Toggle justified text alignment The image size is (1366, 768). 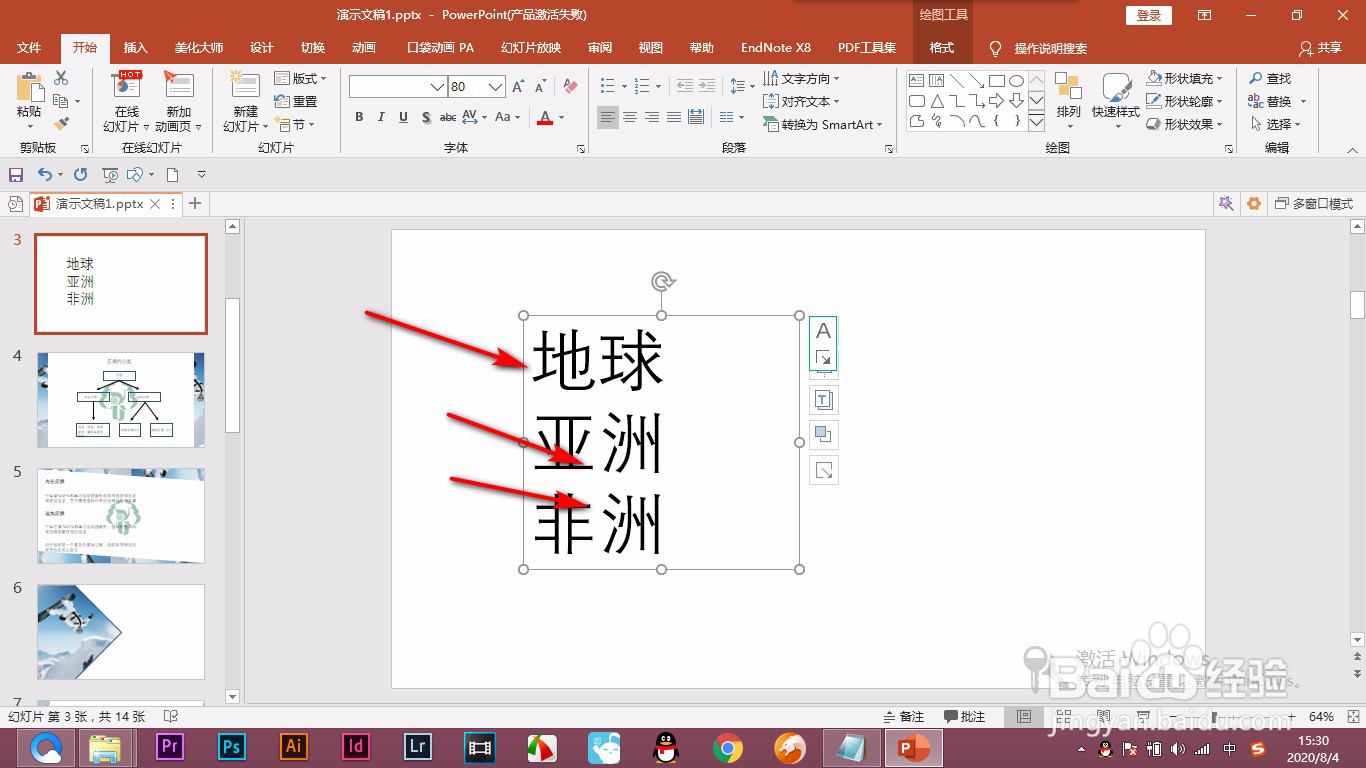pos(674,117)
